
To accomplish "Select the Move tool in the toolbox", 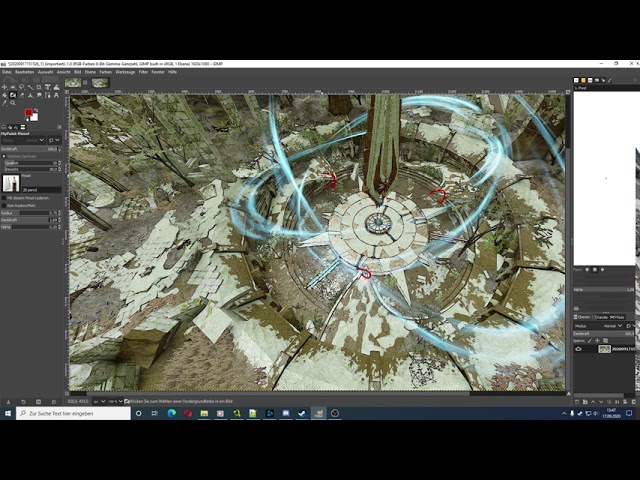I will point(4,87).
